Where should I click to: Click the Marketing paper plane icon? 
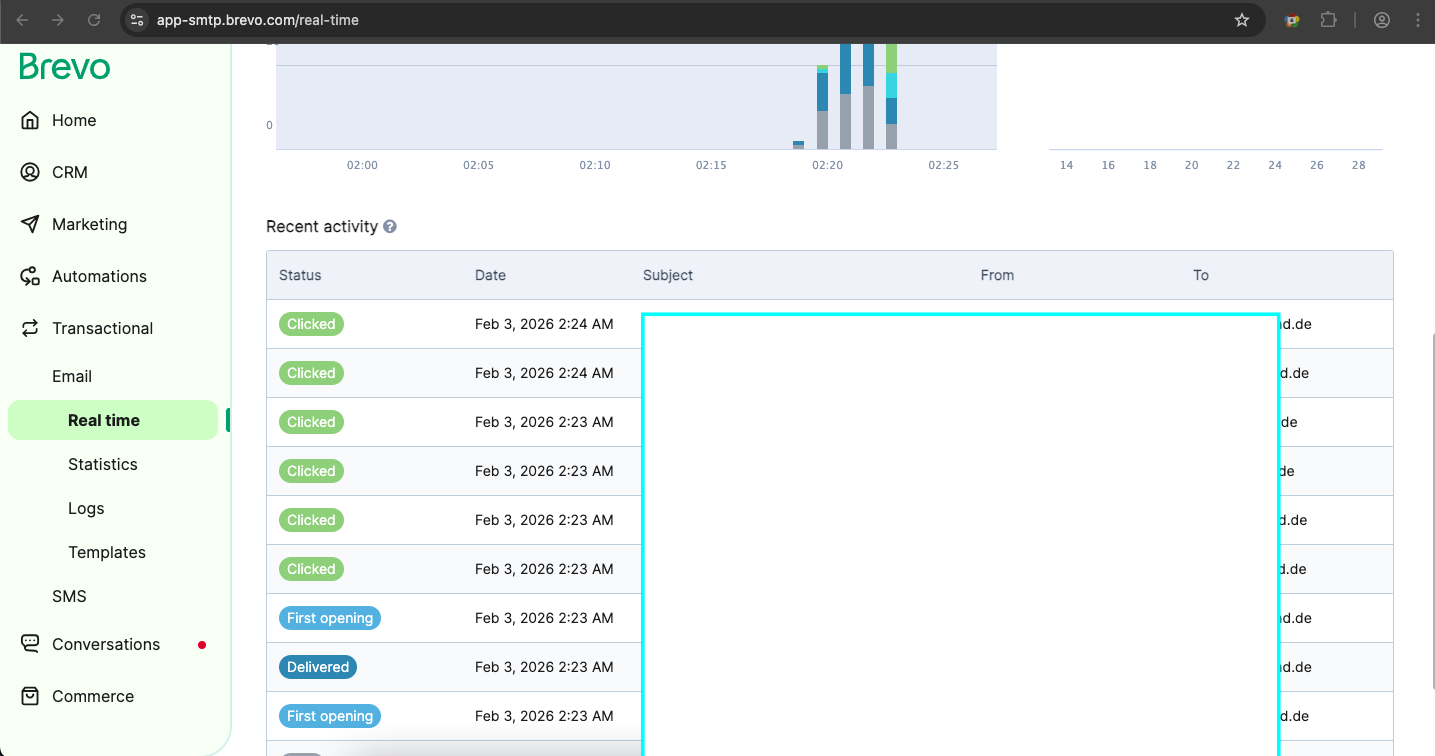tap(30, 224)
